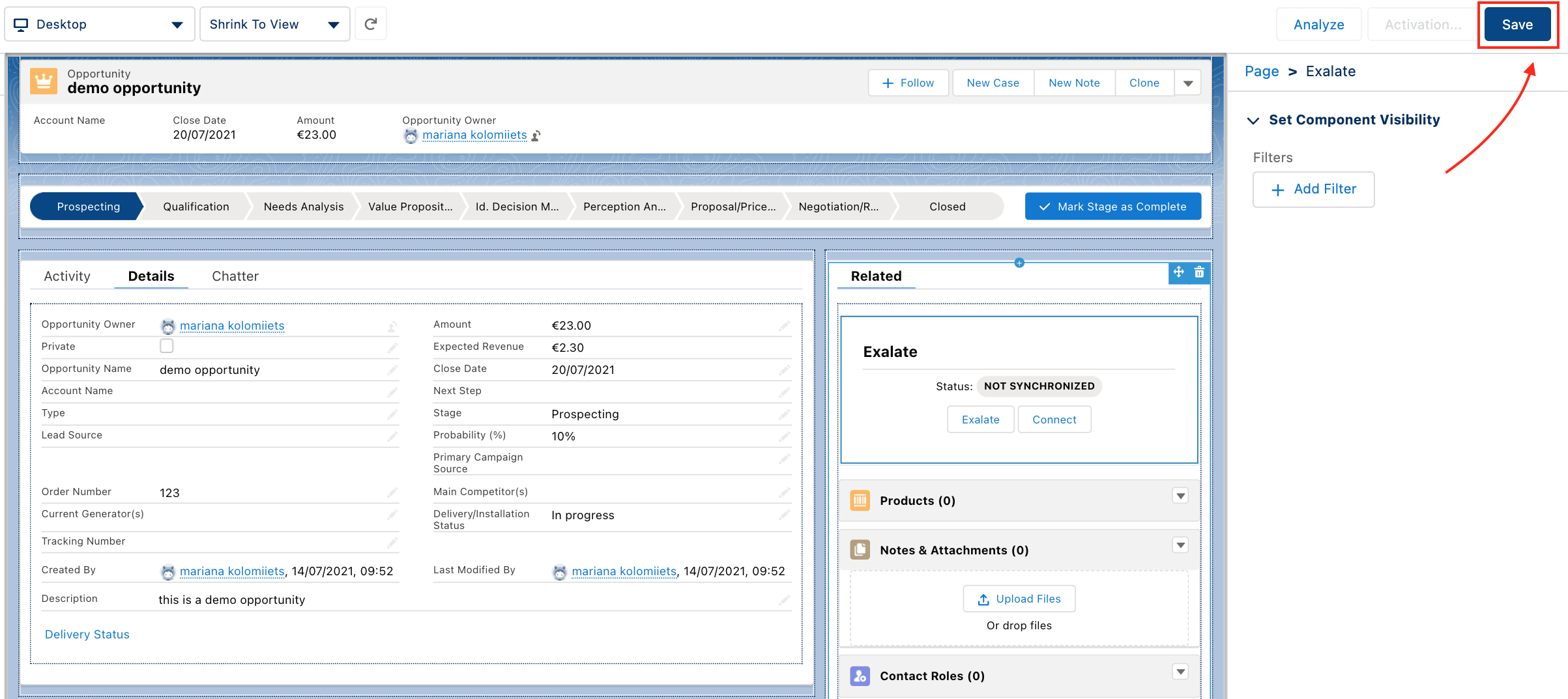Viewport: 1568px width, 699px height.
Task: Open the Chatter tab
Action: click(235, 276)
